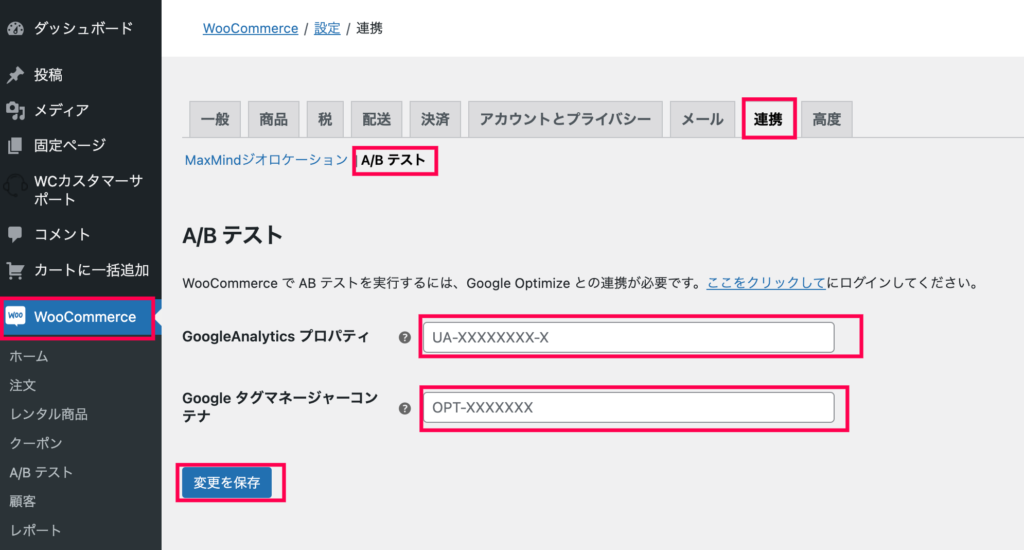Go to クーポン submenu item
The image size is (1024, 550).
coord(36,443)
